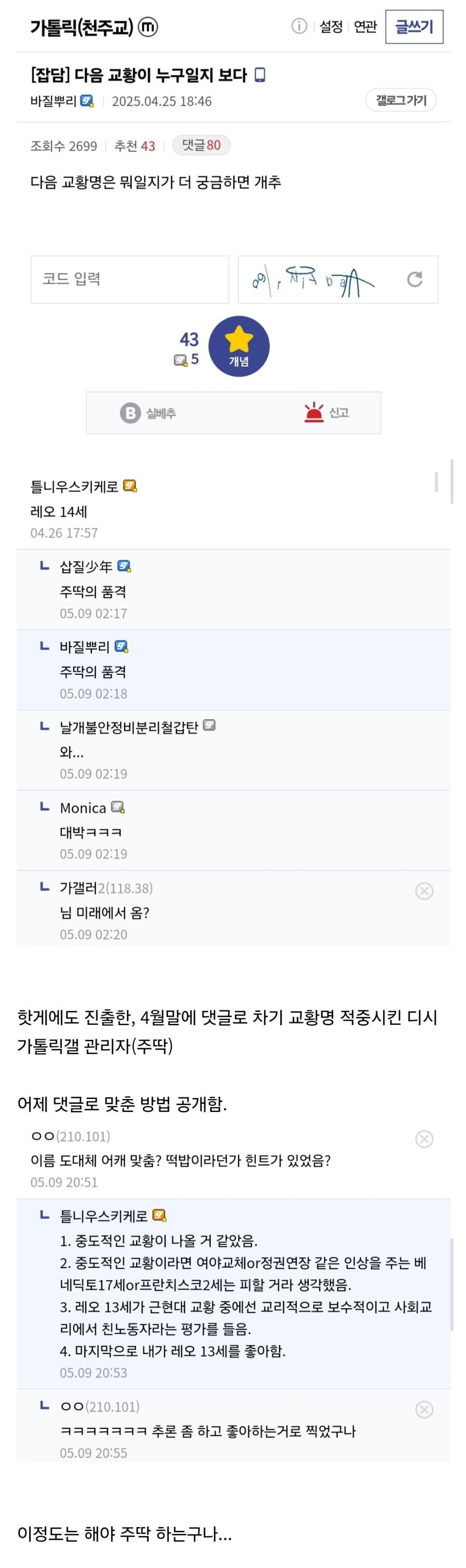The width and height of the screenshot is (466, 1568).
Task: Click the minor gallery 'm' badge icon
Action: point(148,27)
